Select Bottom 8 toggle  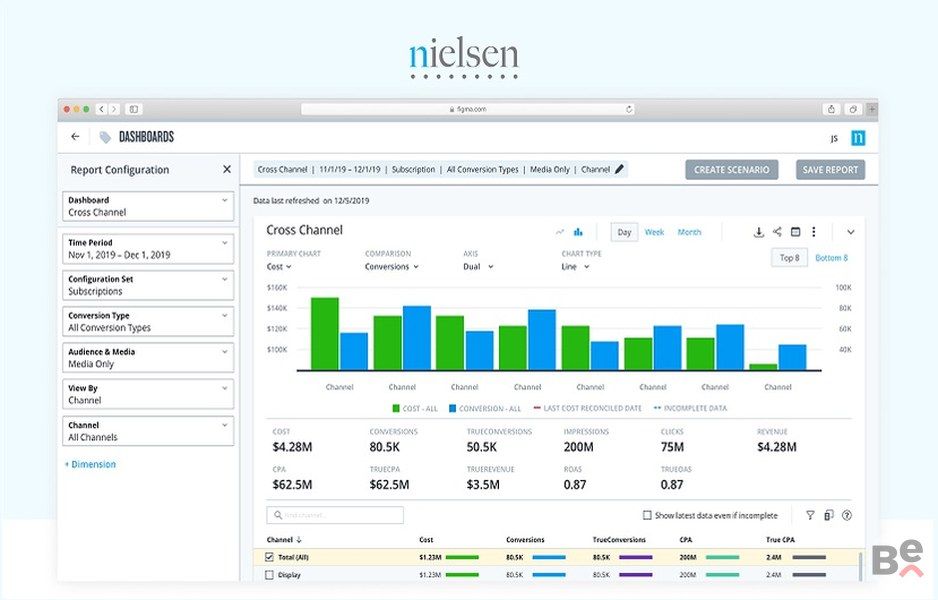pyautogui.click(x=832, y=258)
